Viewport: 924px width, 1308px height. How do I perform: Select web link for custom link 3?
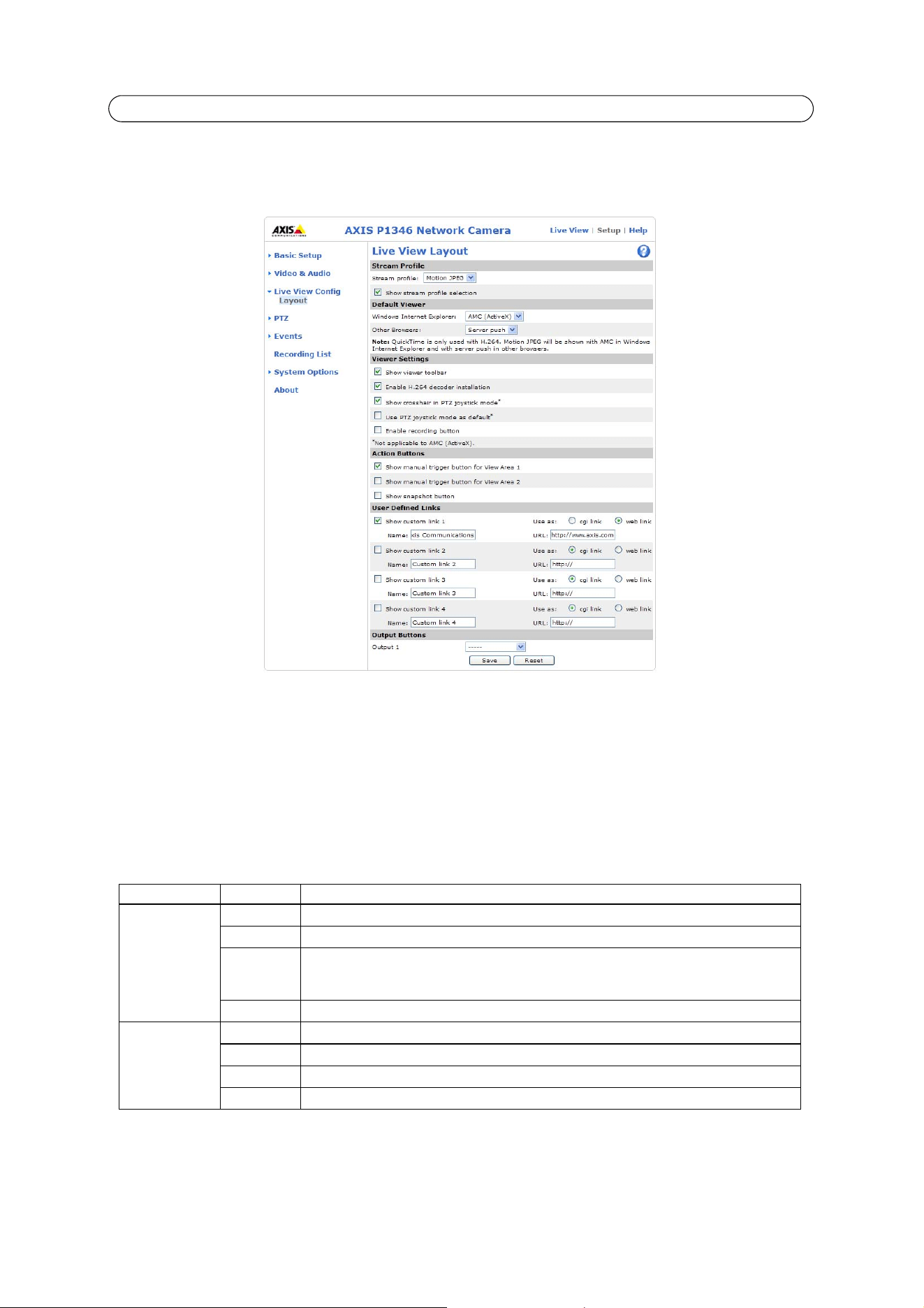click(618, 579)
